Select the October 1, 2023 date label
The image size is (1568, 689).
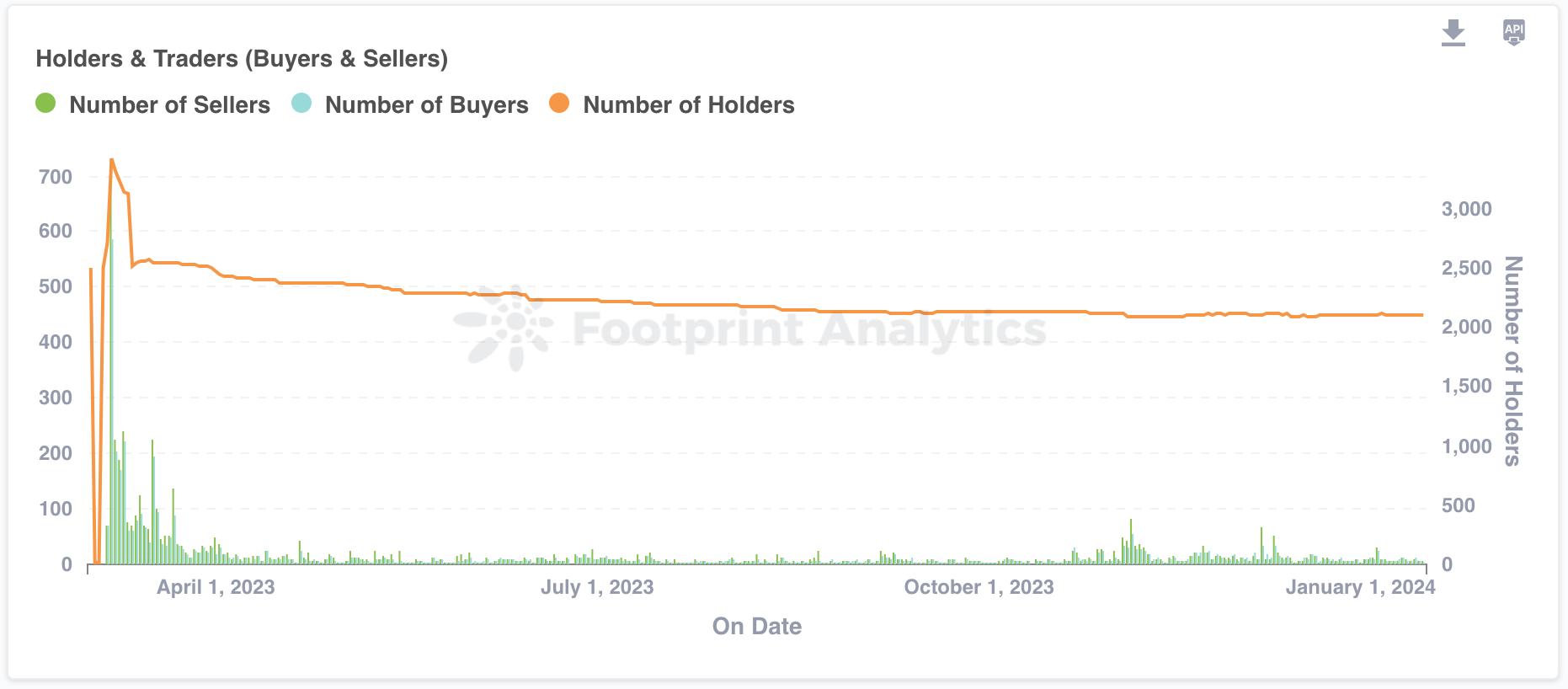click(979, 587)
